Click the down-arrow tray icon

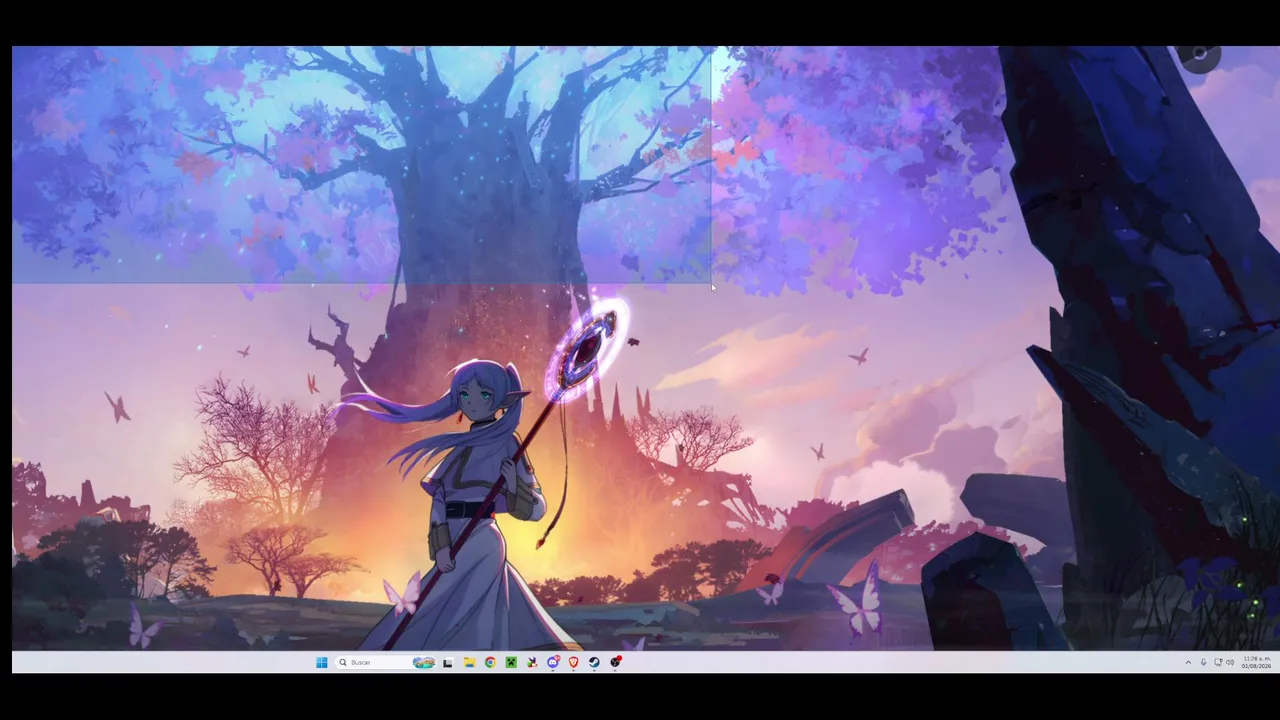(x=1203, y=662)
